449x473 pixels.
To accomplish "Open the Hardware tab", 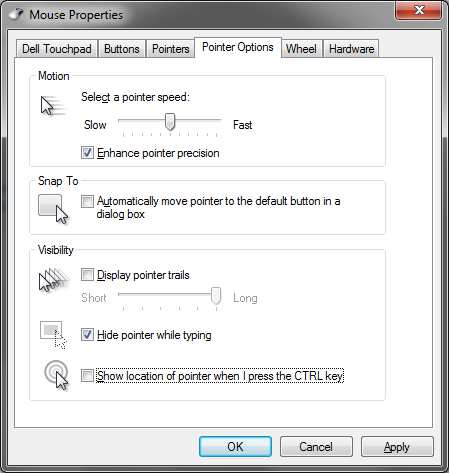I will [351, 49].
